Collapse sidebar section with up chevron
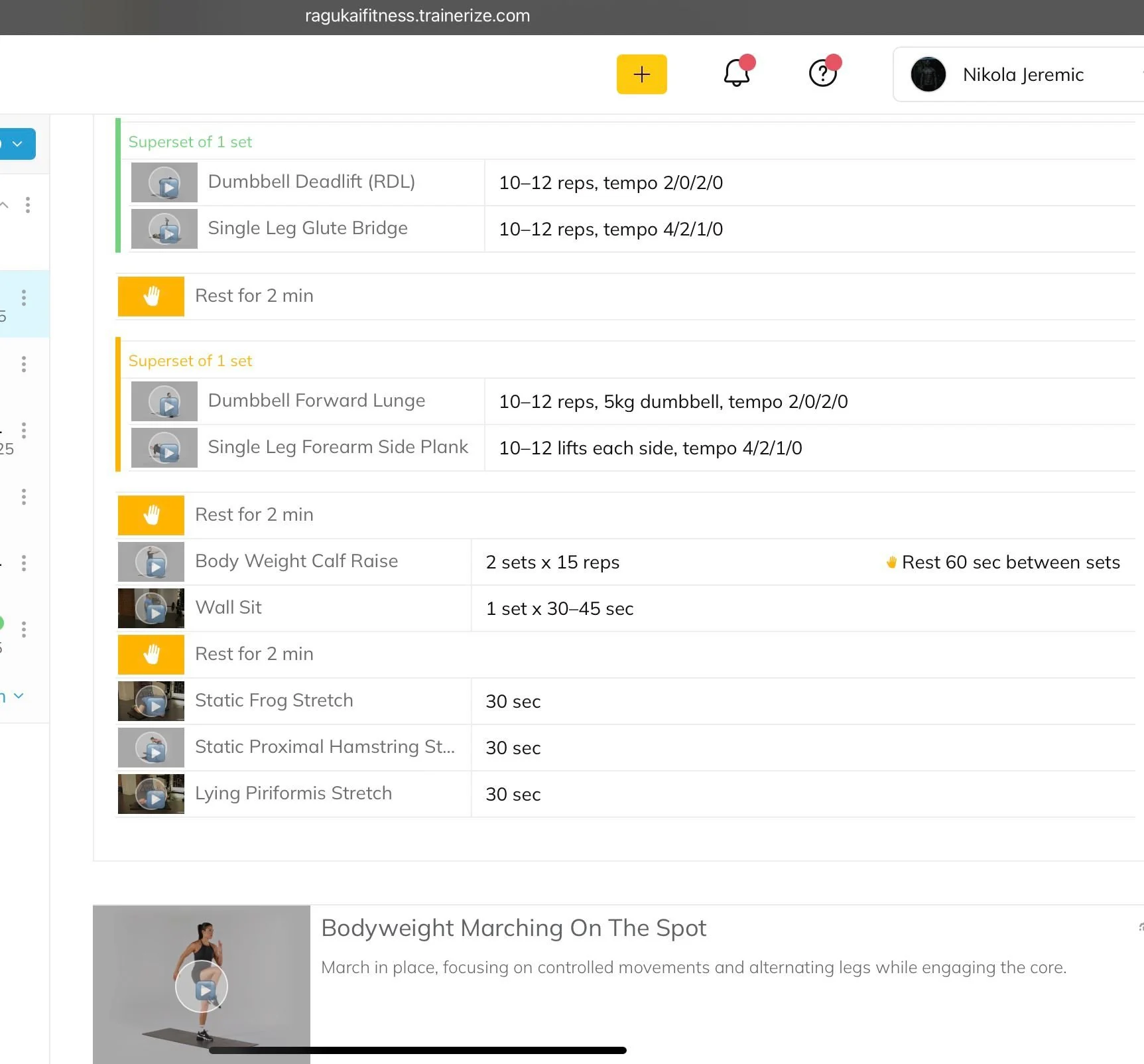This screenshot has height=1064, width=1144. pos(5,205)
